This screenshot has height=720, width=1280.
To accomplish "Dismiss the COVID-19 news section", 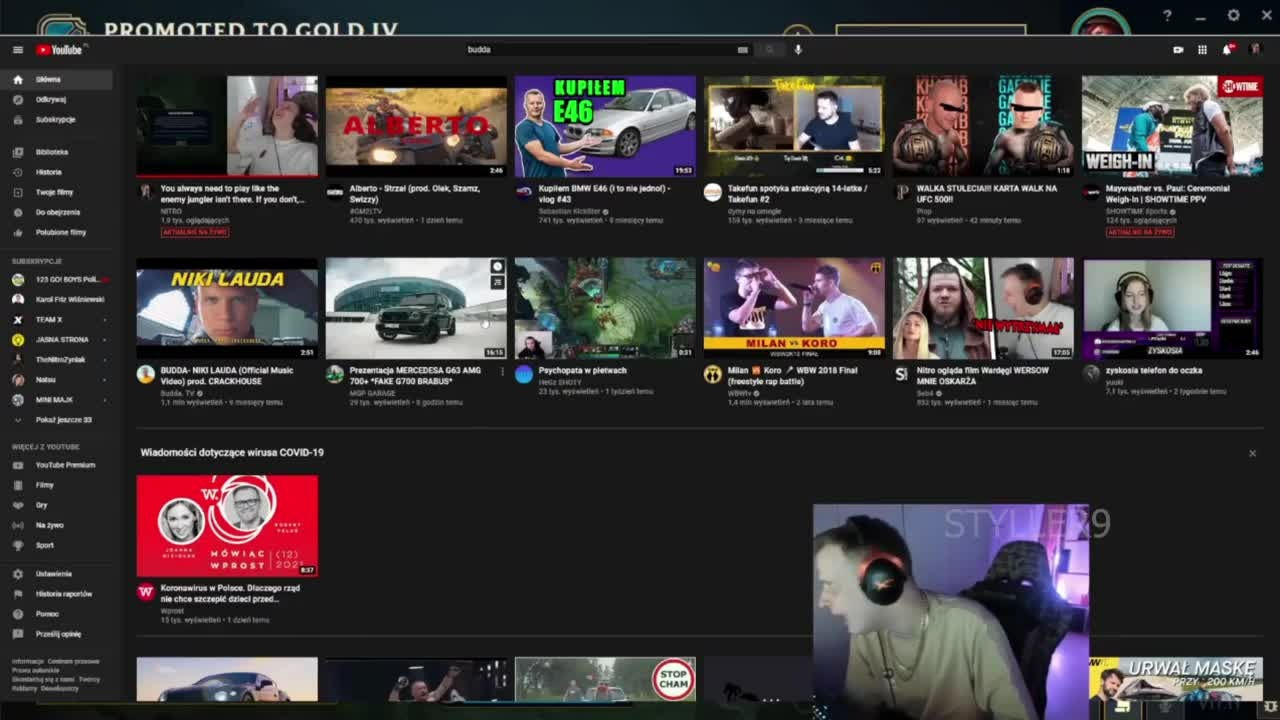I will (1252, 453).
